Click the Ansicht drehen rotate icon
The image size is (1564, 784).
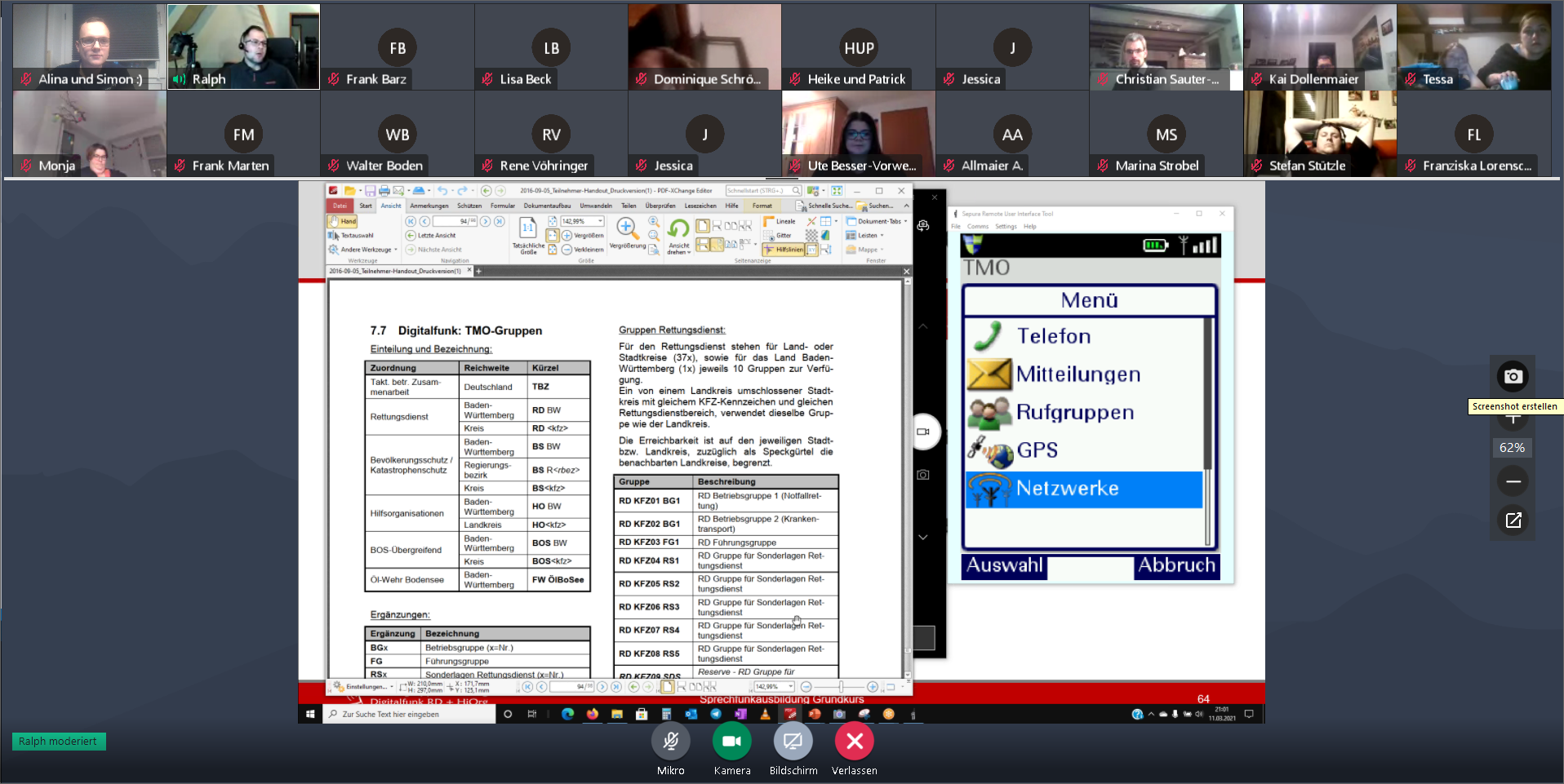[x=678, y=230]
